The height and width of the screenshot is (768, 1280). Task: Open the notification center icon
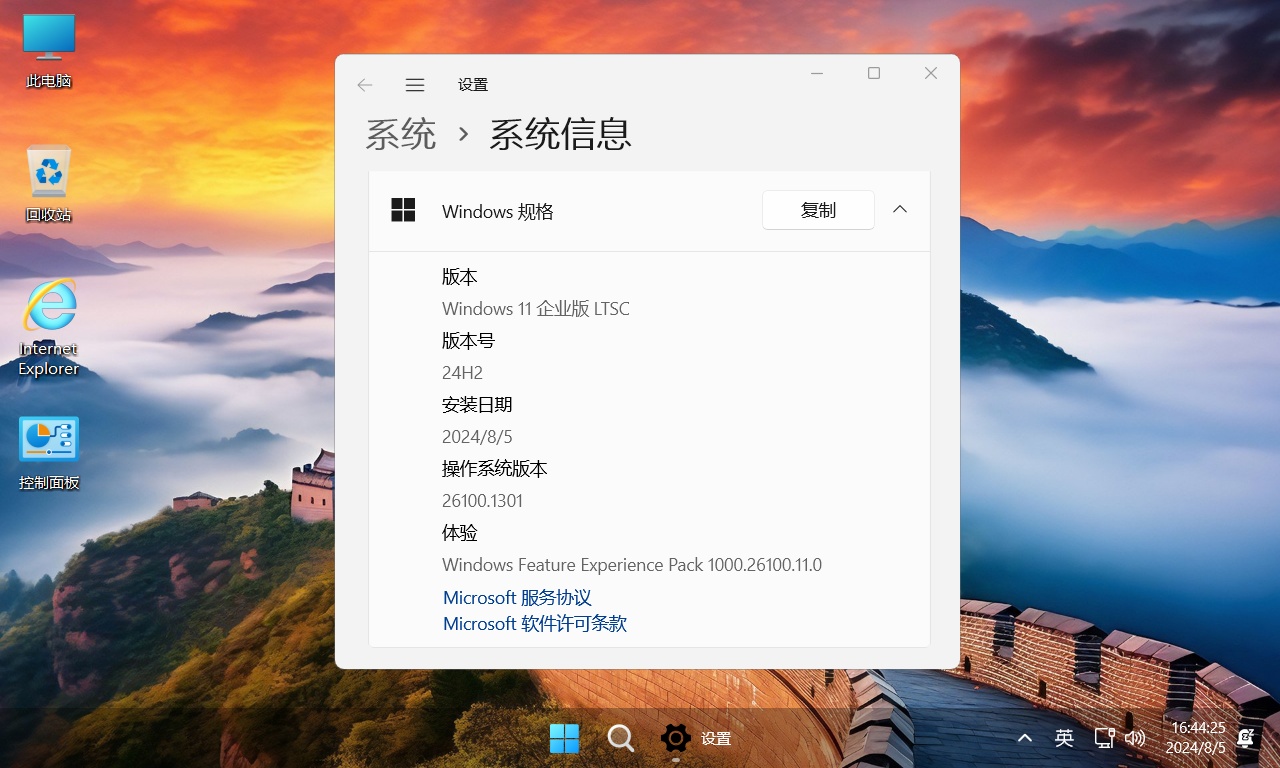click(1246, 738)
